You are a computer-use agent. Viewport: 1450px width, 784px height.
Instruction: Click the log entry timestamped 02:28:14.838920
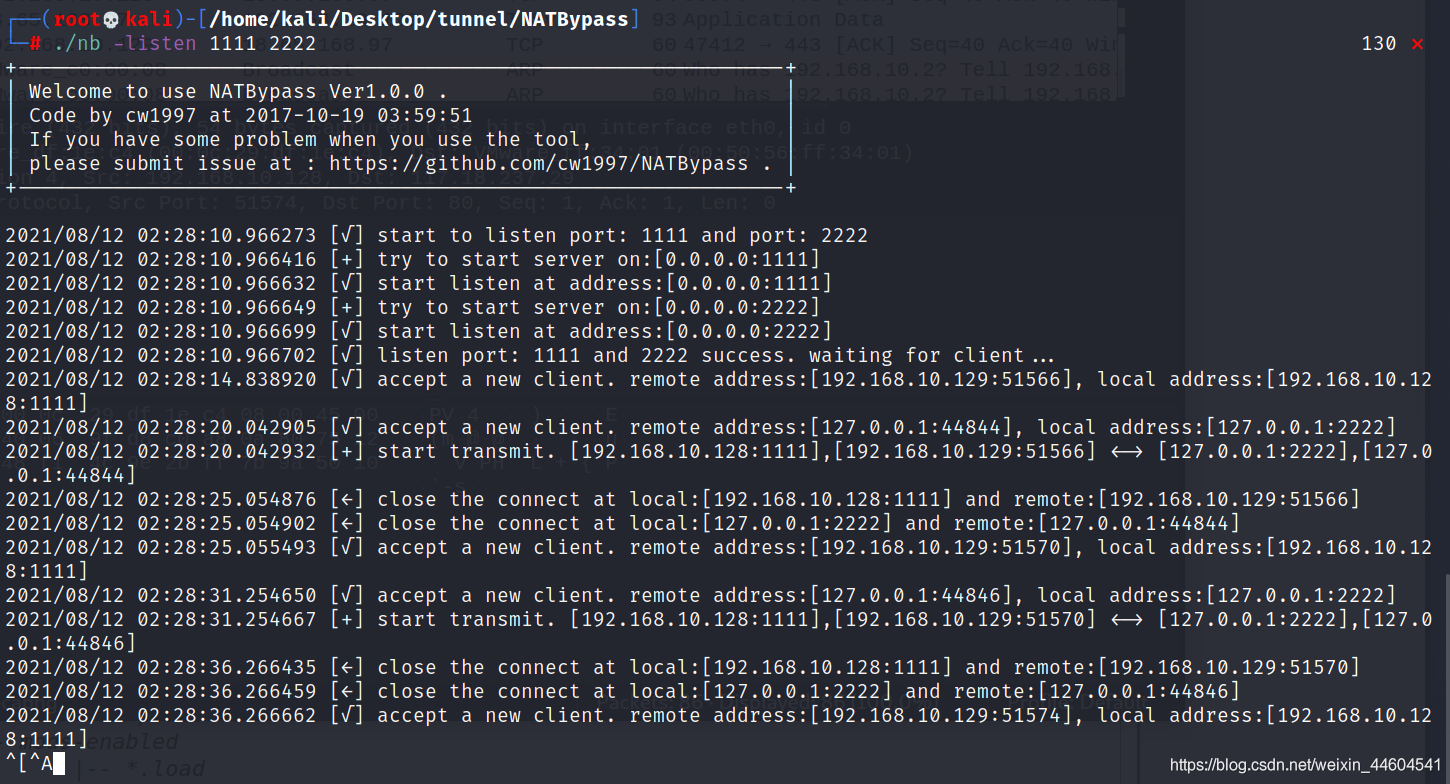(x=719, y=392)
